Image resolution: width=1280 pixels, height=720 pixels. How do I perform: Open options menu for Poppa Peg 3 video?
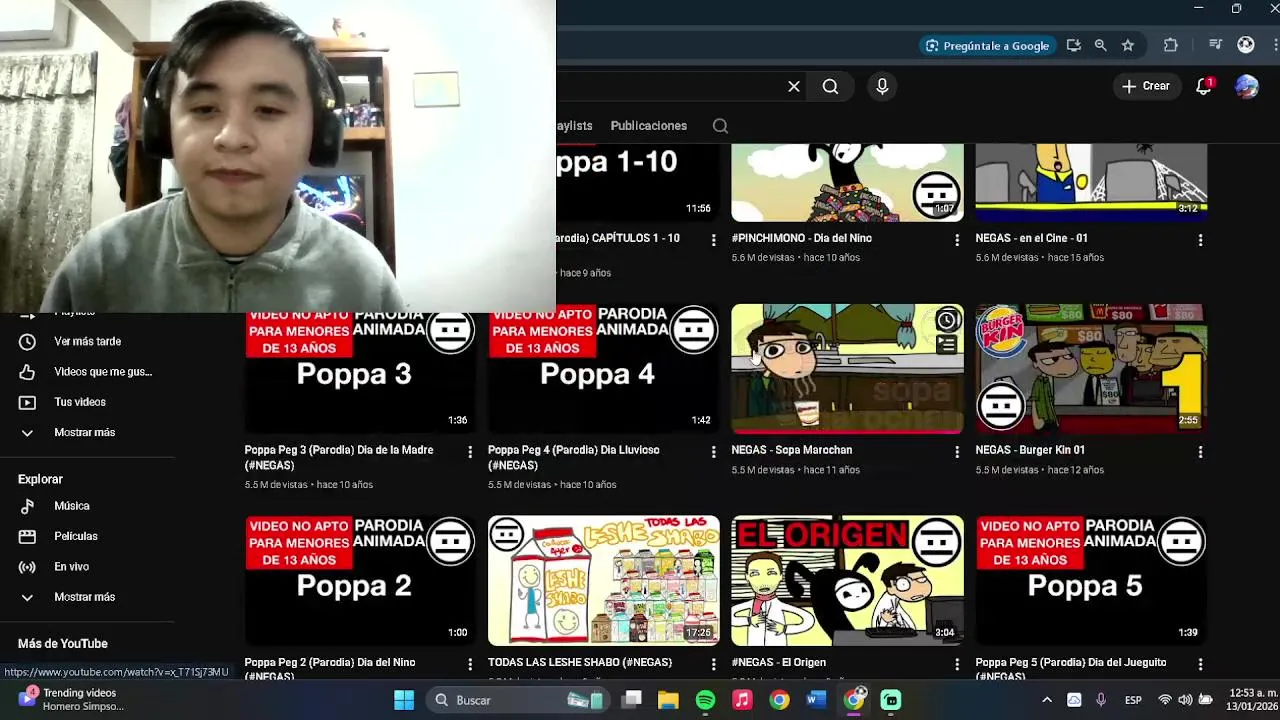coord(470,452)
